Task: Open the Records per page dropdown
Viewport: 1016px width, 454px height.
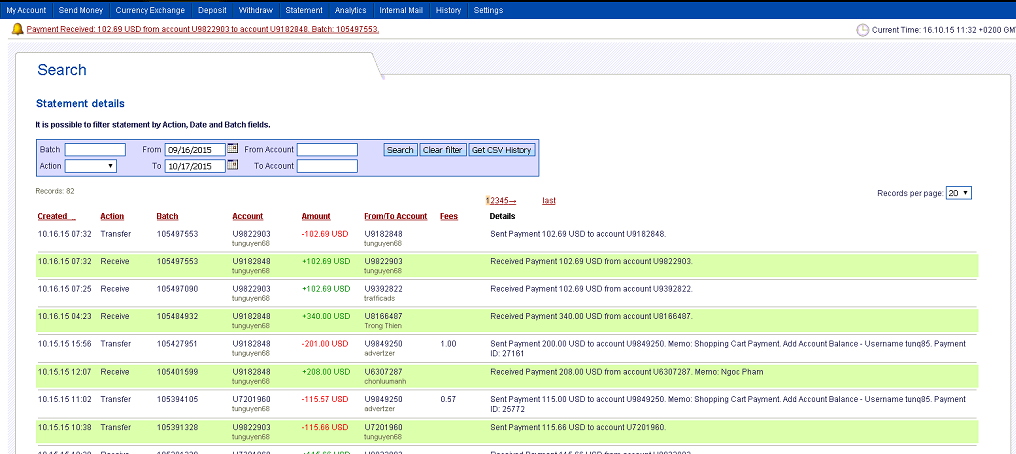Action: [958, 192]
